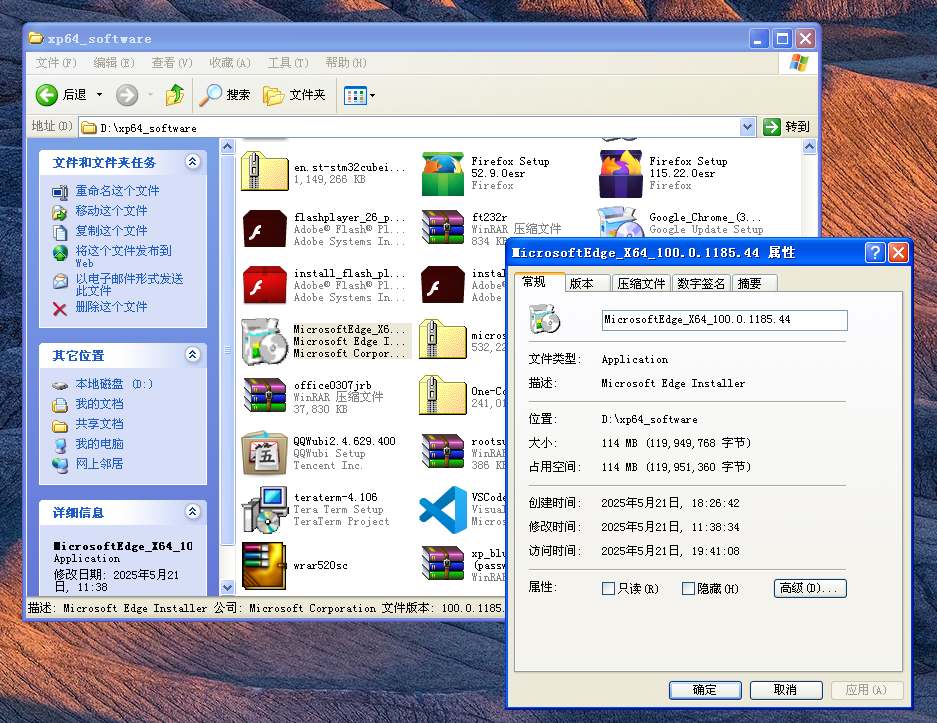Select the QQWubi2.4.629.400 setup icon
Viewport: 937px width, 723px height.
265,453
